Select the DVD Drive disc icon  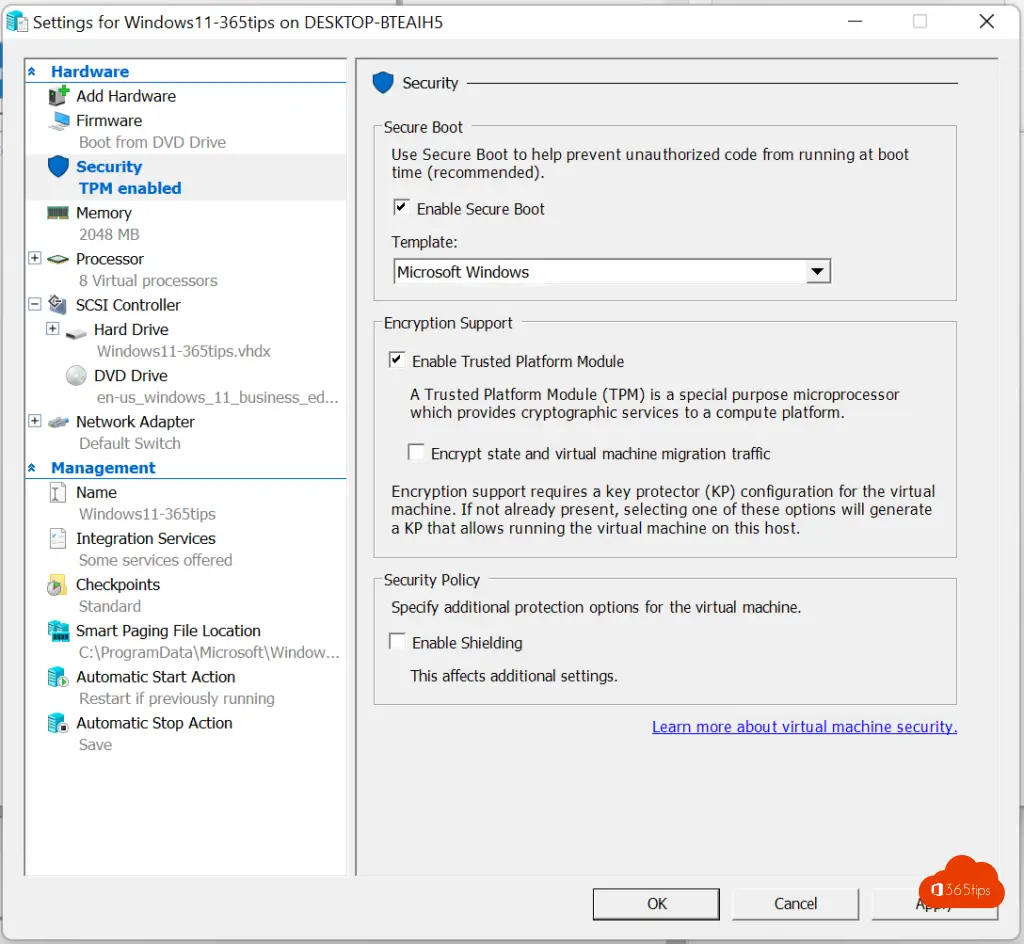[x=76, y=376]
